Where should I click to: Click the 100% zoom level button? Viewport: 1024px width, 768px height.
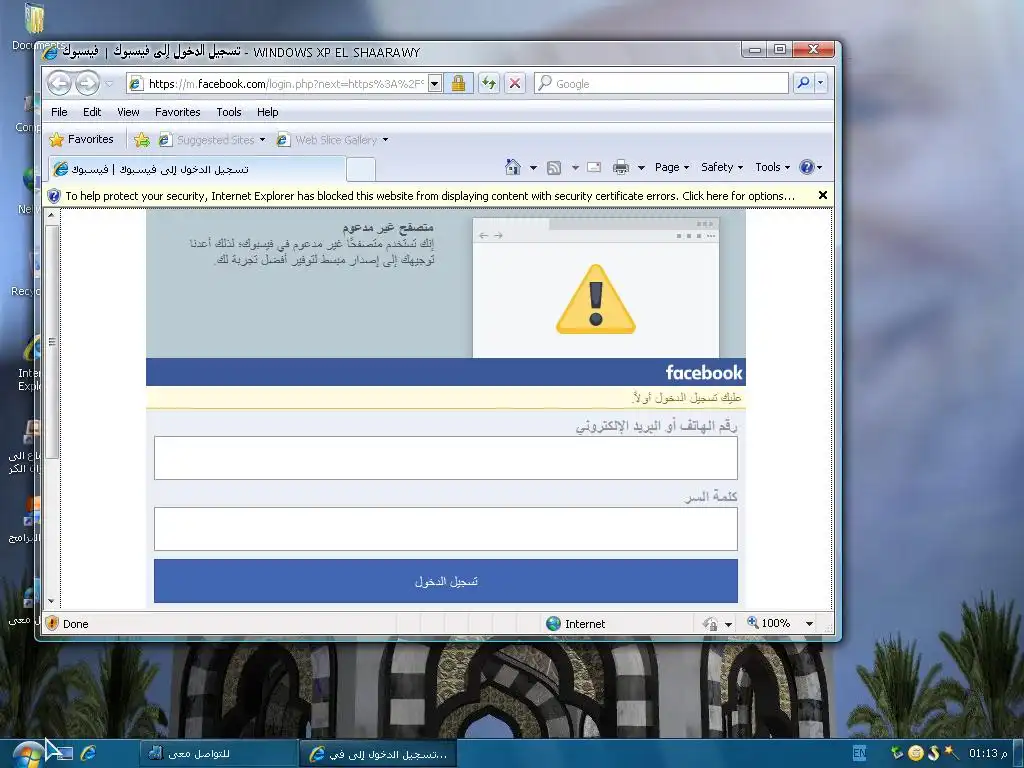point(769,623)
